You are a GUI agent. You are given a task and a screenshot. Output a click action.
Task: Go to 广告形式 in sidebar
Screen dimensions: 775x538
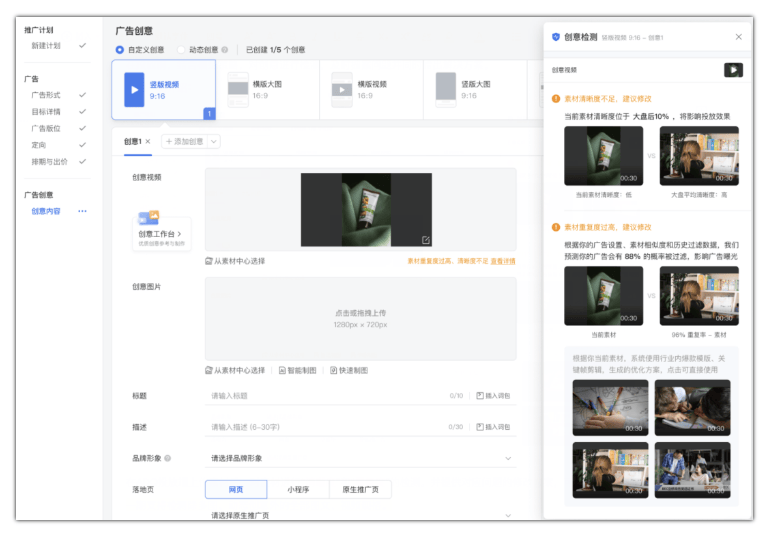(x=46, y=95)
